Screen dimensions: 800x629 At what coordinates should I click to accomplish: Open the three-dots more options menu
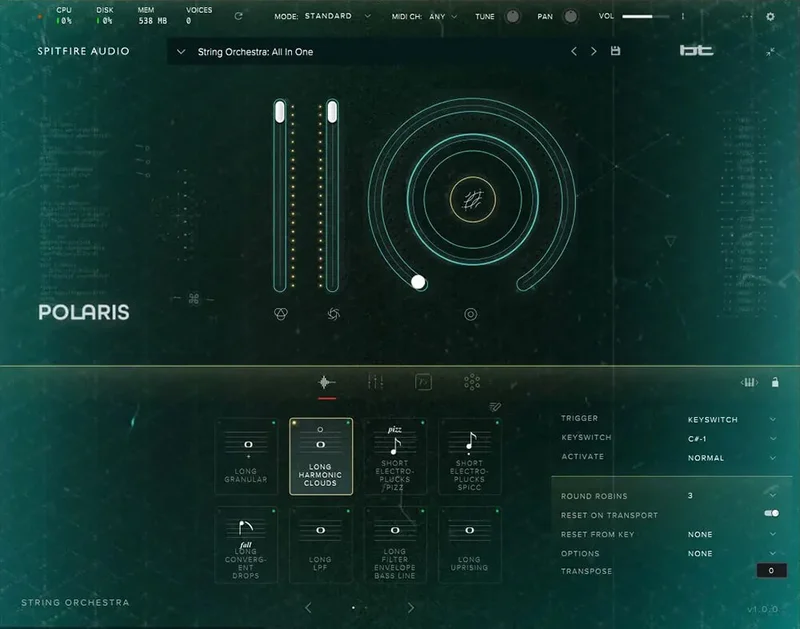click(746, 16)
